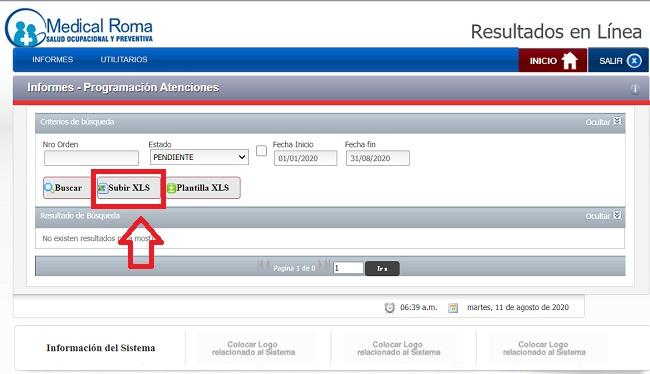Collapse the Criterios de búsqueda panel via Ocultar

[603, 121]
